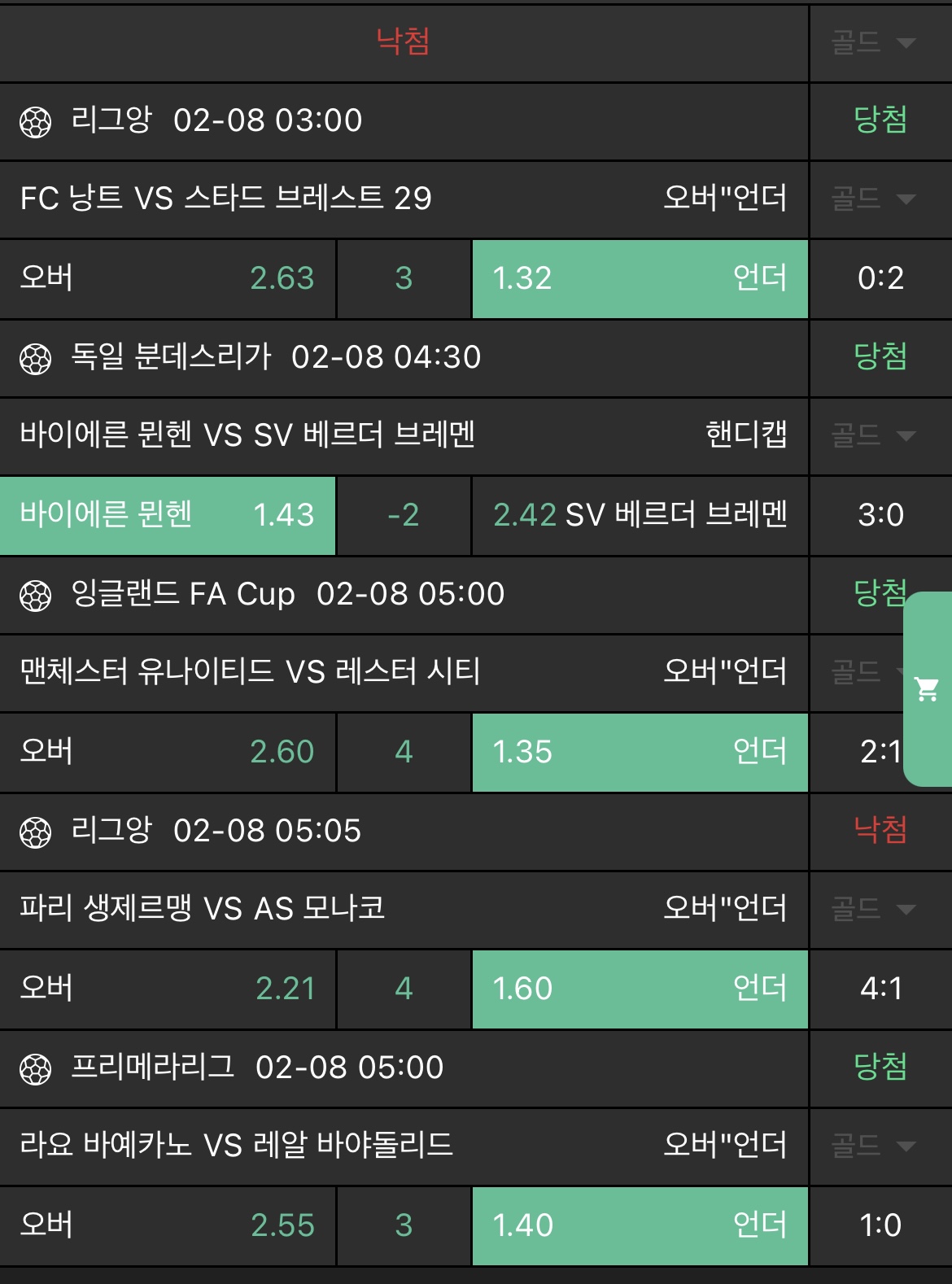Click soccer ball icon beside 리그앙 03:00
Viewport: 952px width, 1284px height.
tap(35, 122)
